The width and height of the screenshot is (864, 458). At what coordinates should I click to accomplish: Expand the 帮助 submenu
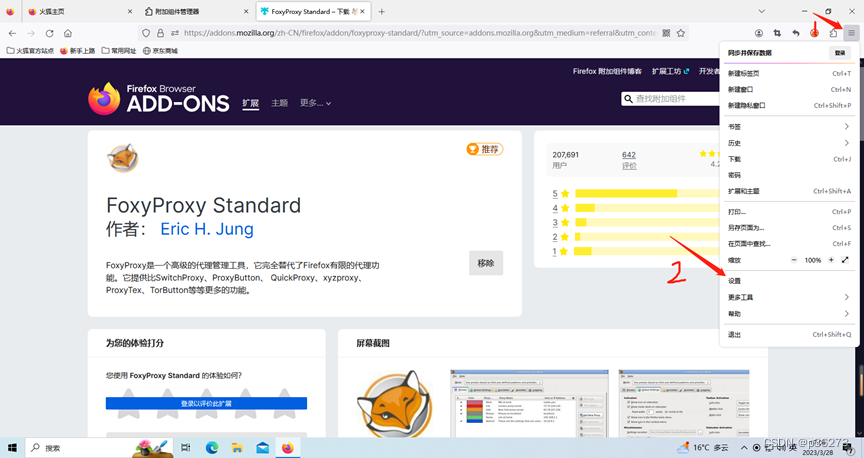coord(789,314)
